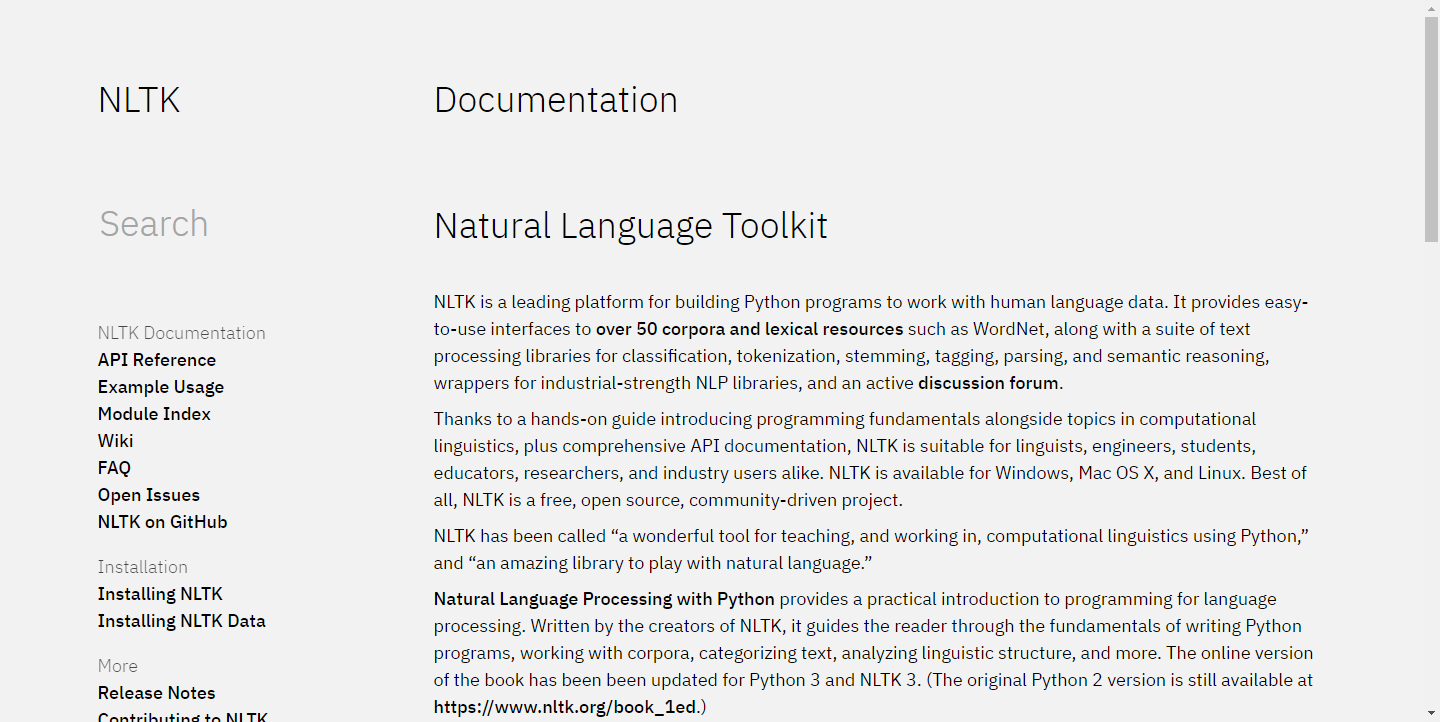Go to Installing NLTK page
This screenshot has width=1440, height=722.
pyautogui.click(x=160, y=594)
